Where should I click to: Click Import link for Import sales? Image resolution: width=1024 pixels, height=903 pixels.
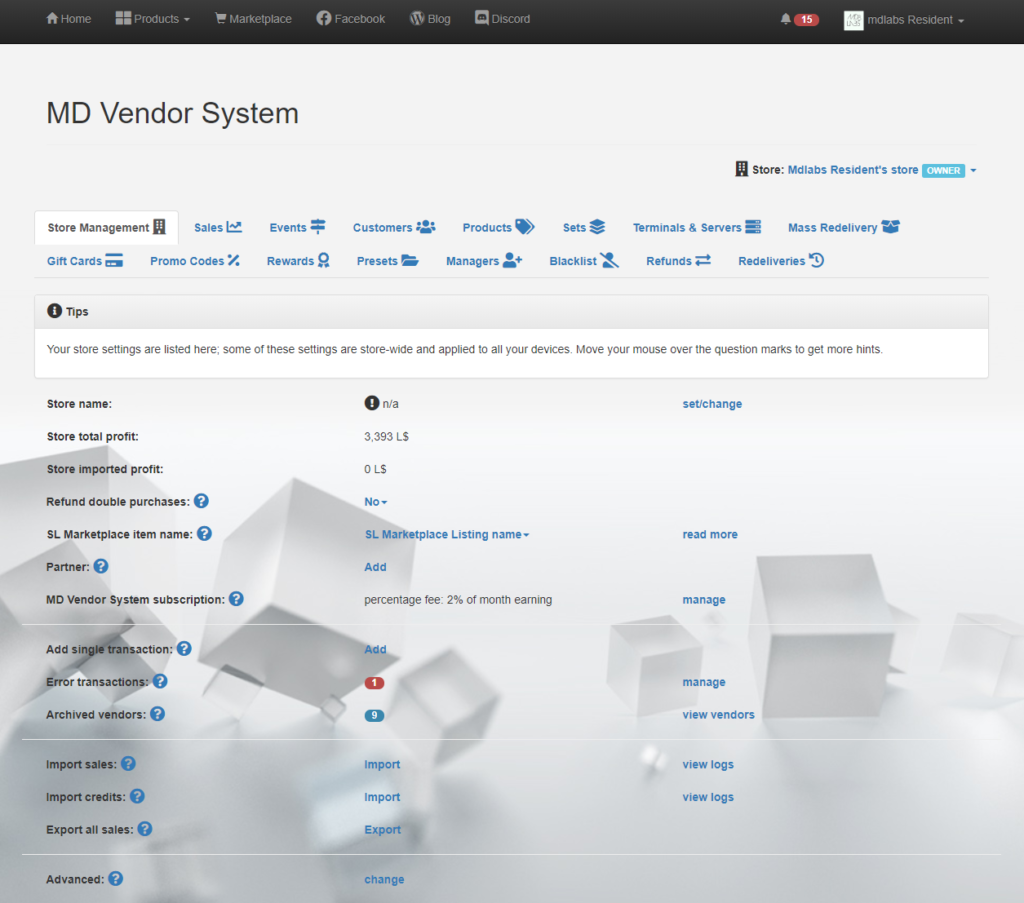[x=382, y=764]
